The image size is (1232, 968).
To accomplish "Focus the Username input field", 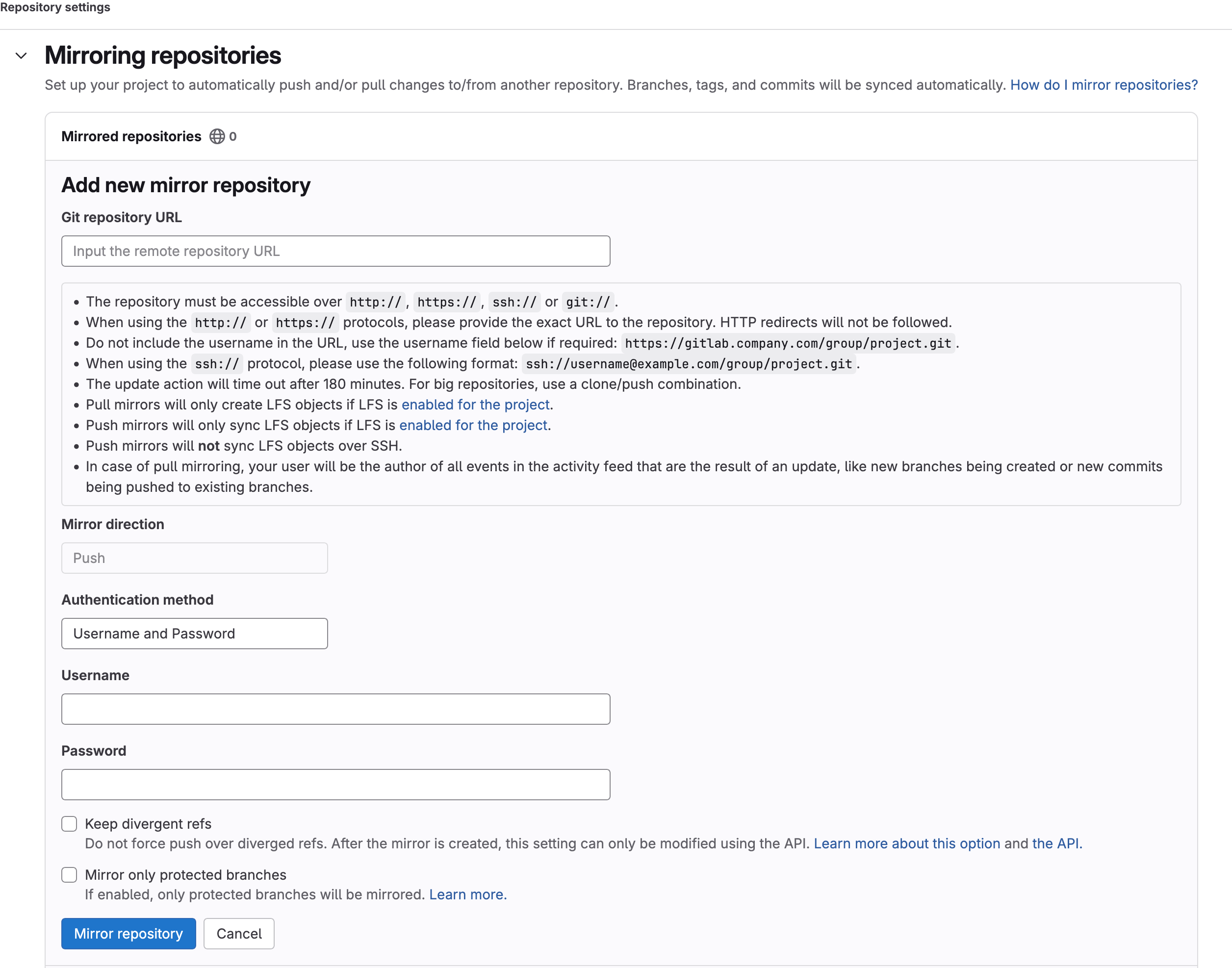I will tap(335, 709).
